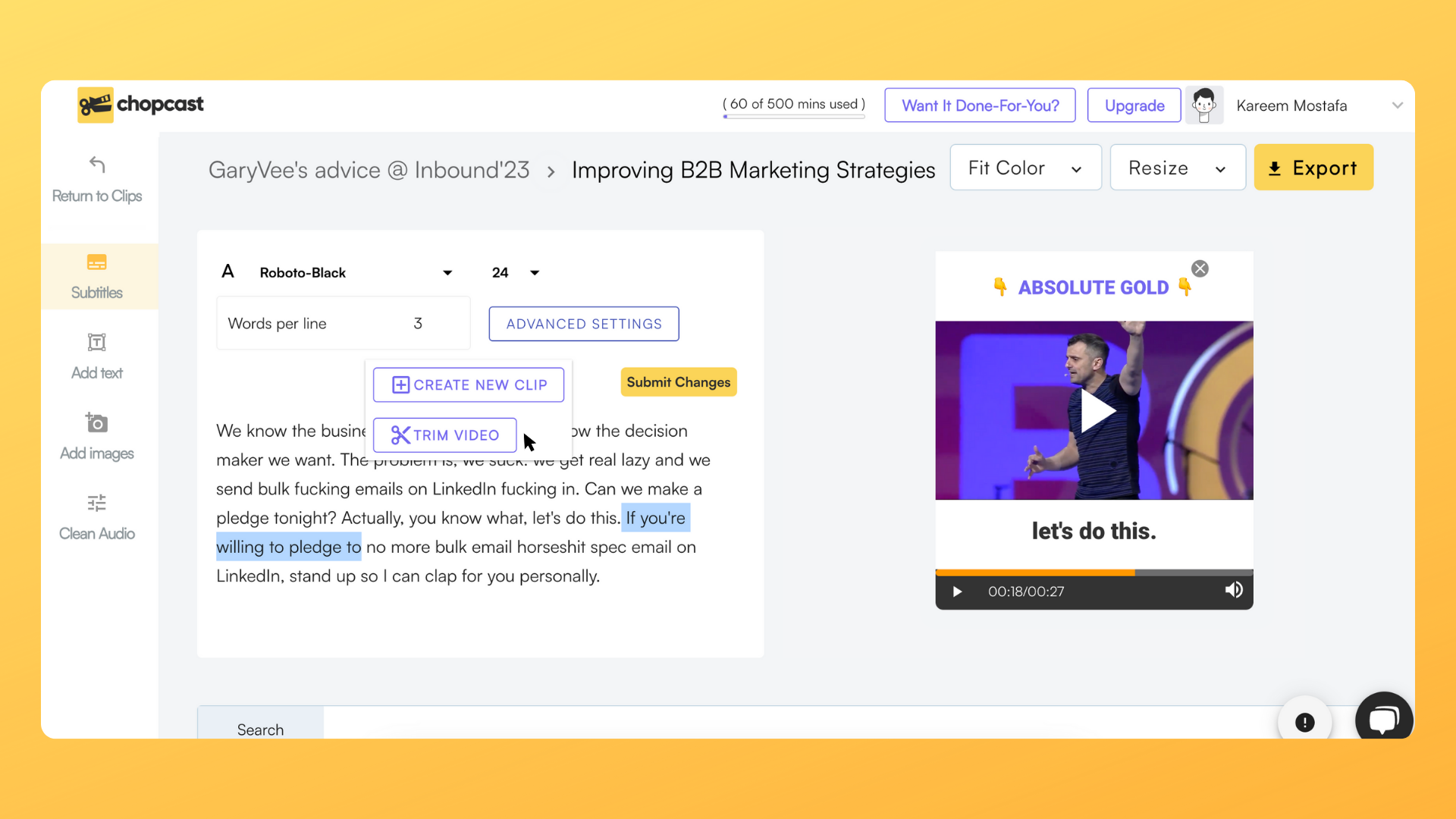
Task: Toggle the font size stepper to 24
Action: point(513,272)
